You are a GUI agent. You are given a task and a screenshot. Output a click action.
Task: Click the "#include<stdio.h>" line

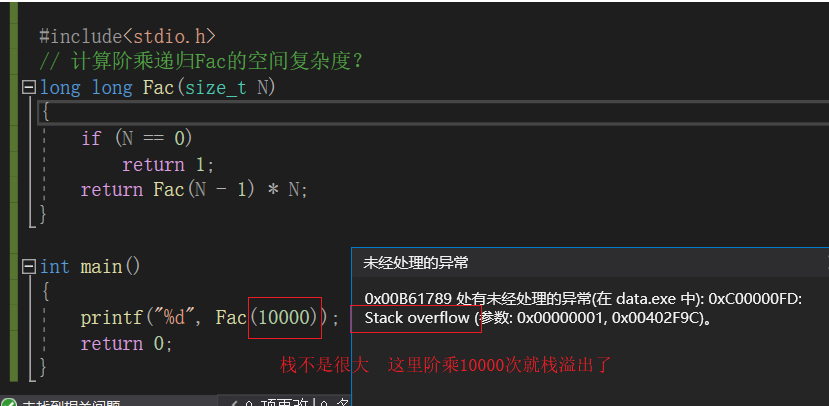[127, 36]
